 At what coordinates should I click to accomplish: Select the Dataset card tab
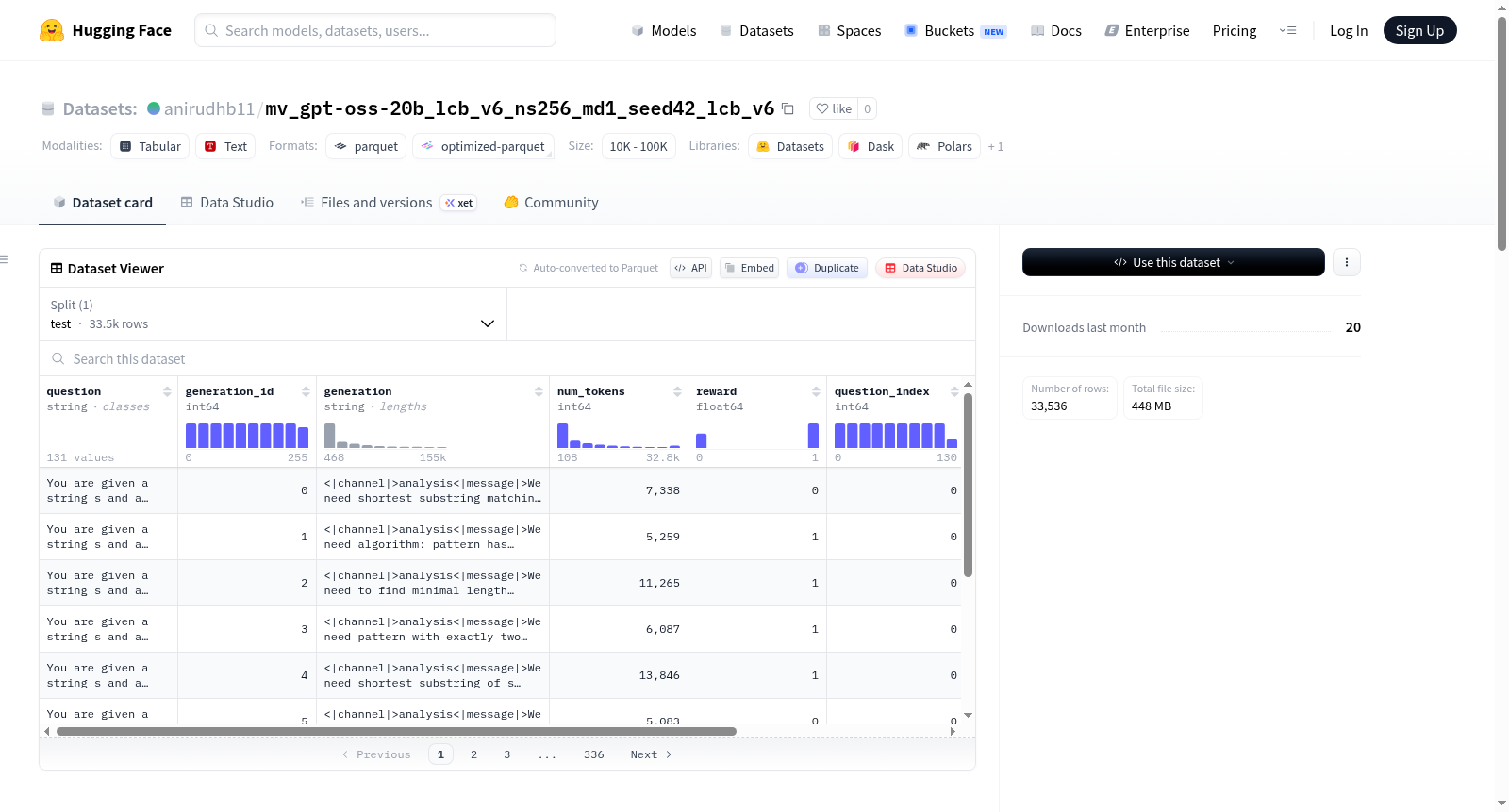tap(103, 203)
